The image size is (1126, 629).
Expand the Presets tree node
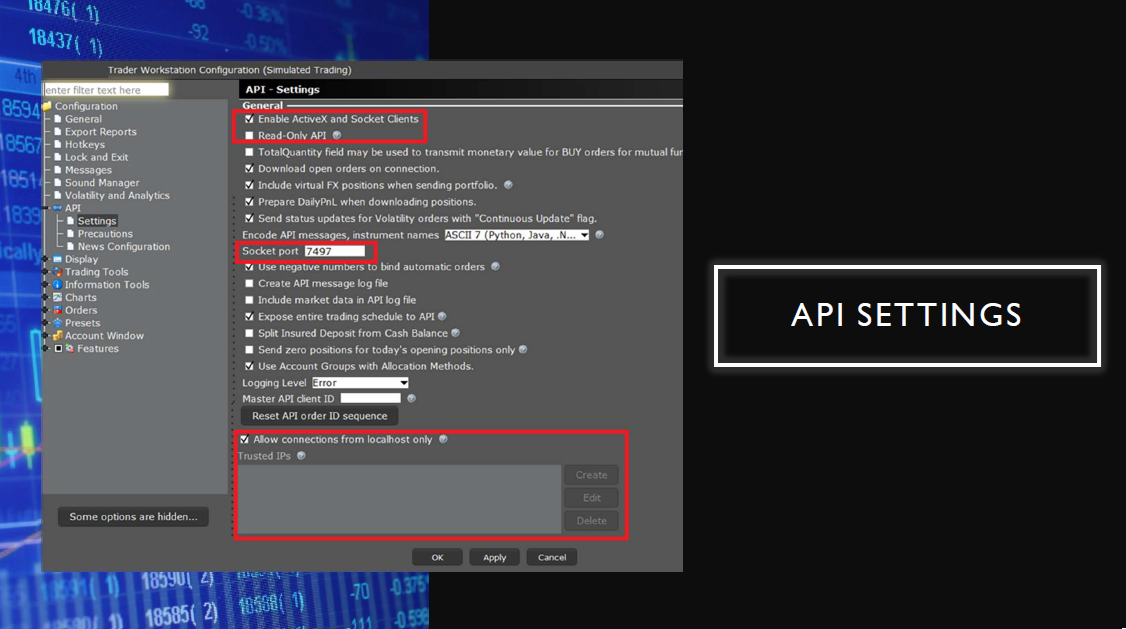click(46, 323)
